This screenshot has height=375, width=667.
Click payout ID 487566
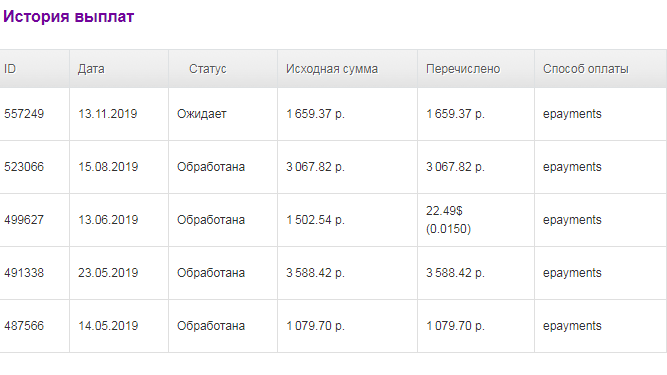pos(24,326)
